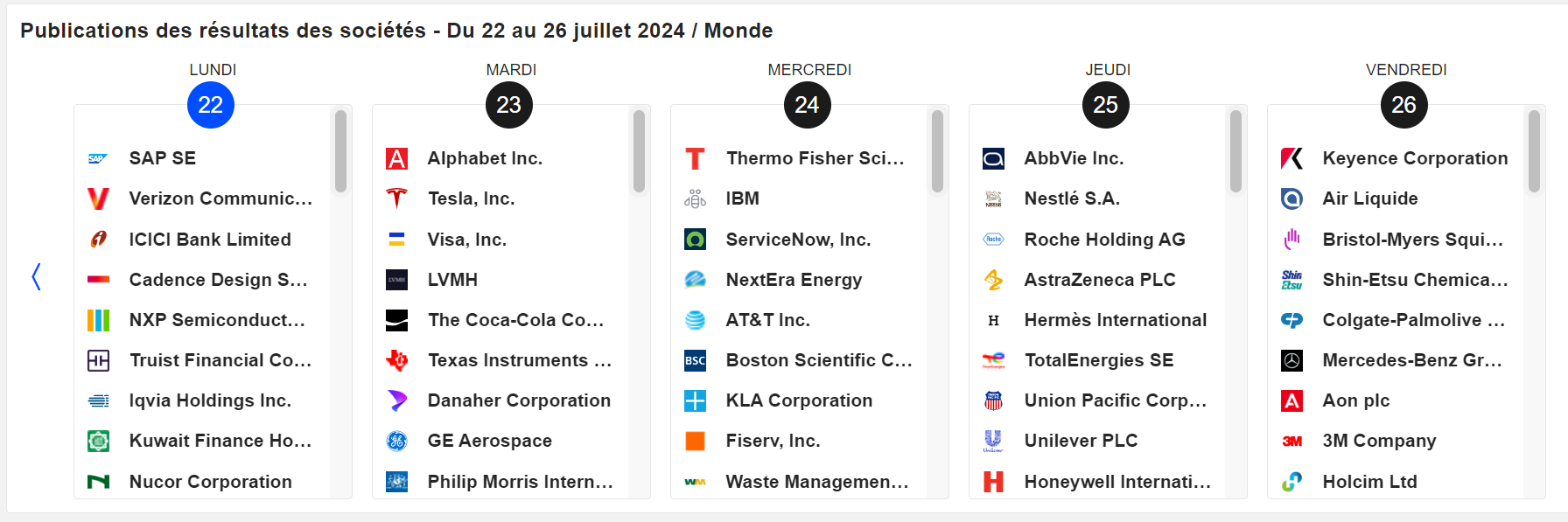This screenshot has width=1568, height=522.
Task: Click the GE Aerospace logo icon
Action: coord(397,441)
